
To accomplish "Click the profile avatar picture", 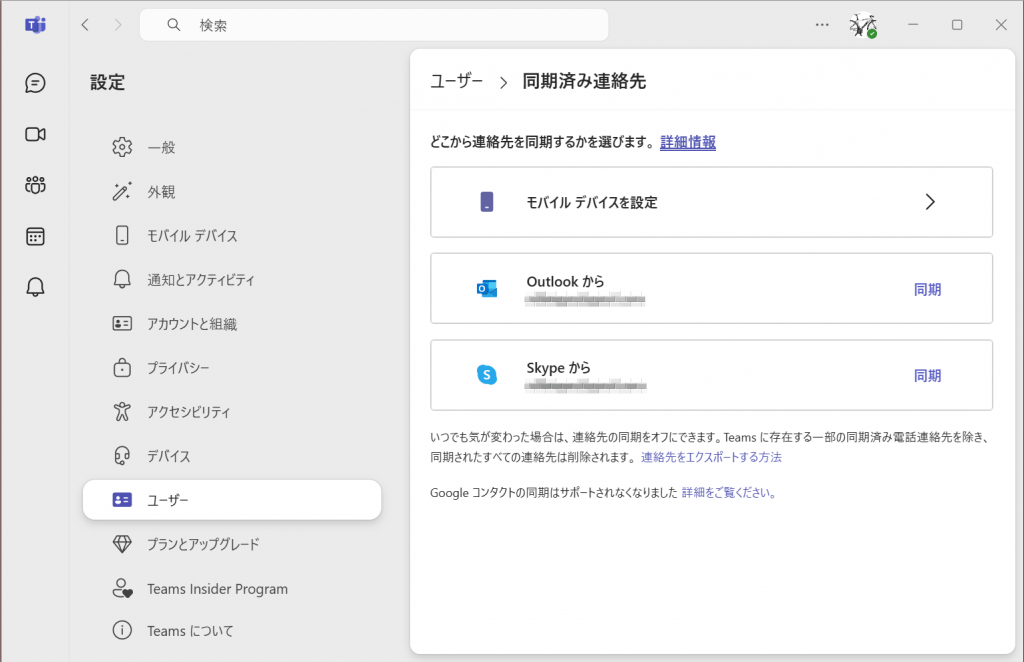I will (x=863, y=25).
